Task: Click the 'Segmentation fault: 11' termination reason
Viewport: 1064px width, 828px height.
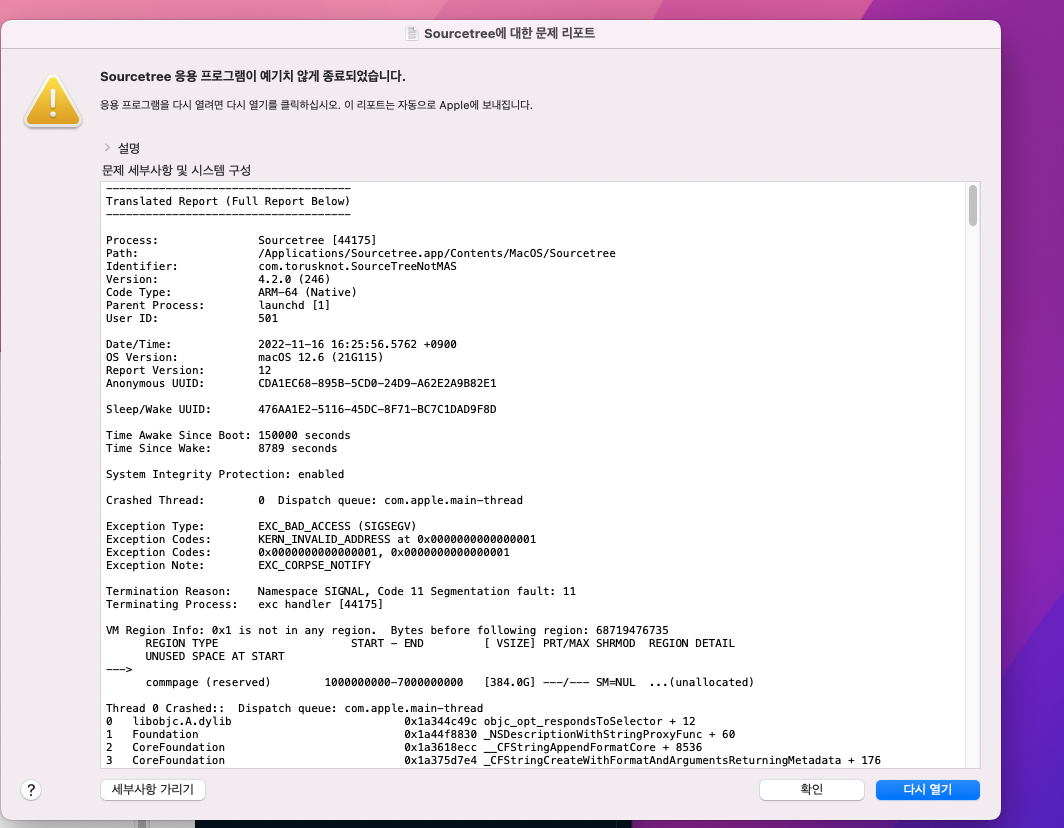Action: (x=503, y=591)
